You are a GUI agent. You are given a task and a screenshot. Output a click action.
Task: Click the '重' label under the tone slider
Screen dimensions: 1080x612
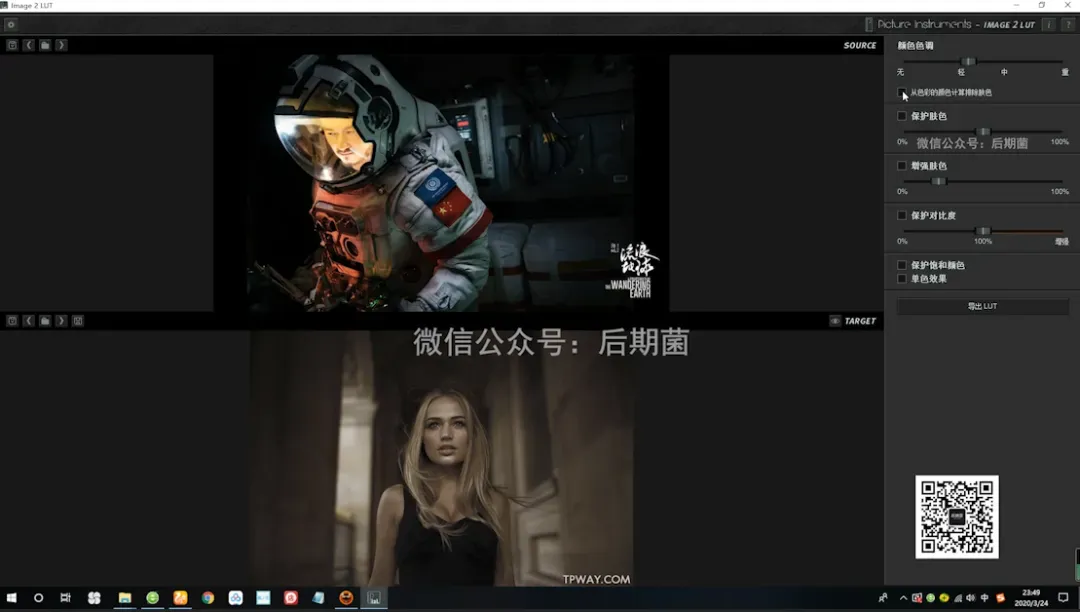click(x=1065, y=72)
